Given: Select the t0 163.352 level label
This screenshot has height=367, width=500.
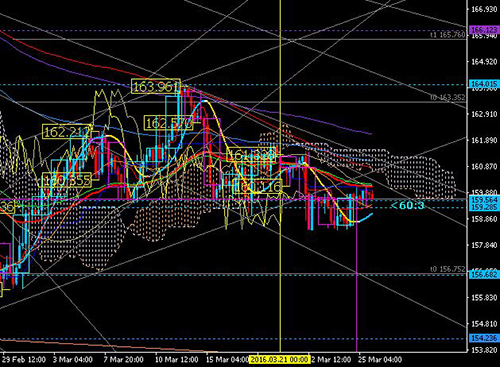Looking at the screenshot, I should [x=447, y=97].
